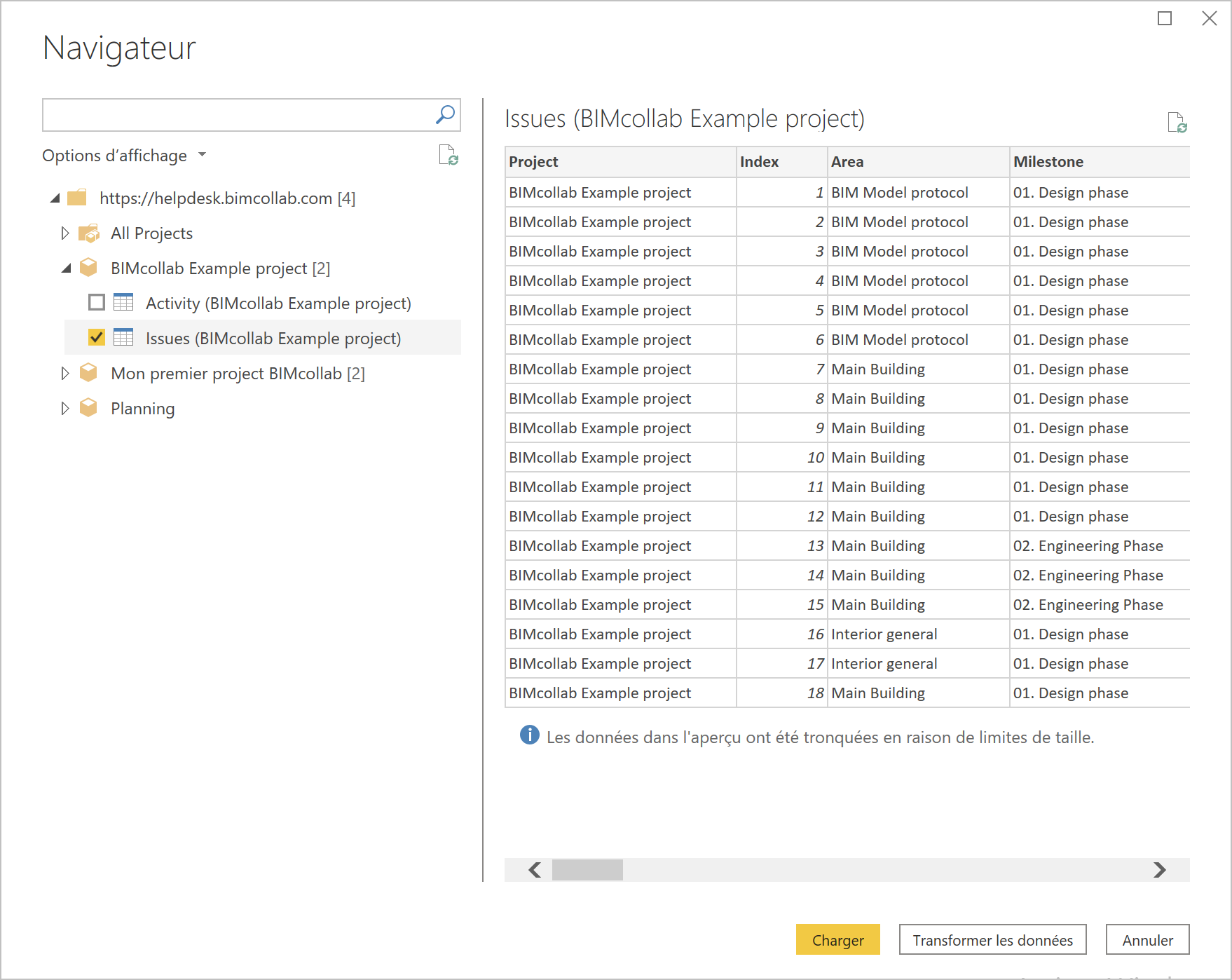Select the Planning tree item label
The image size is (1232, 980).
pos(143,409)
